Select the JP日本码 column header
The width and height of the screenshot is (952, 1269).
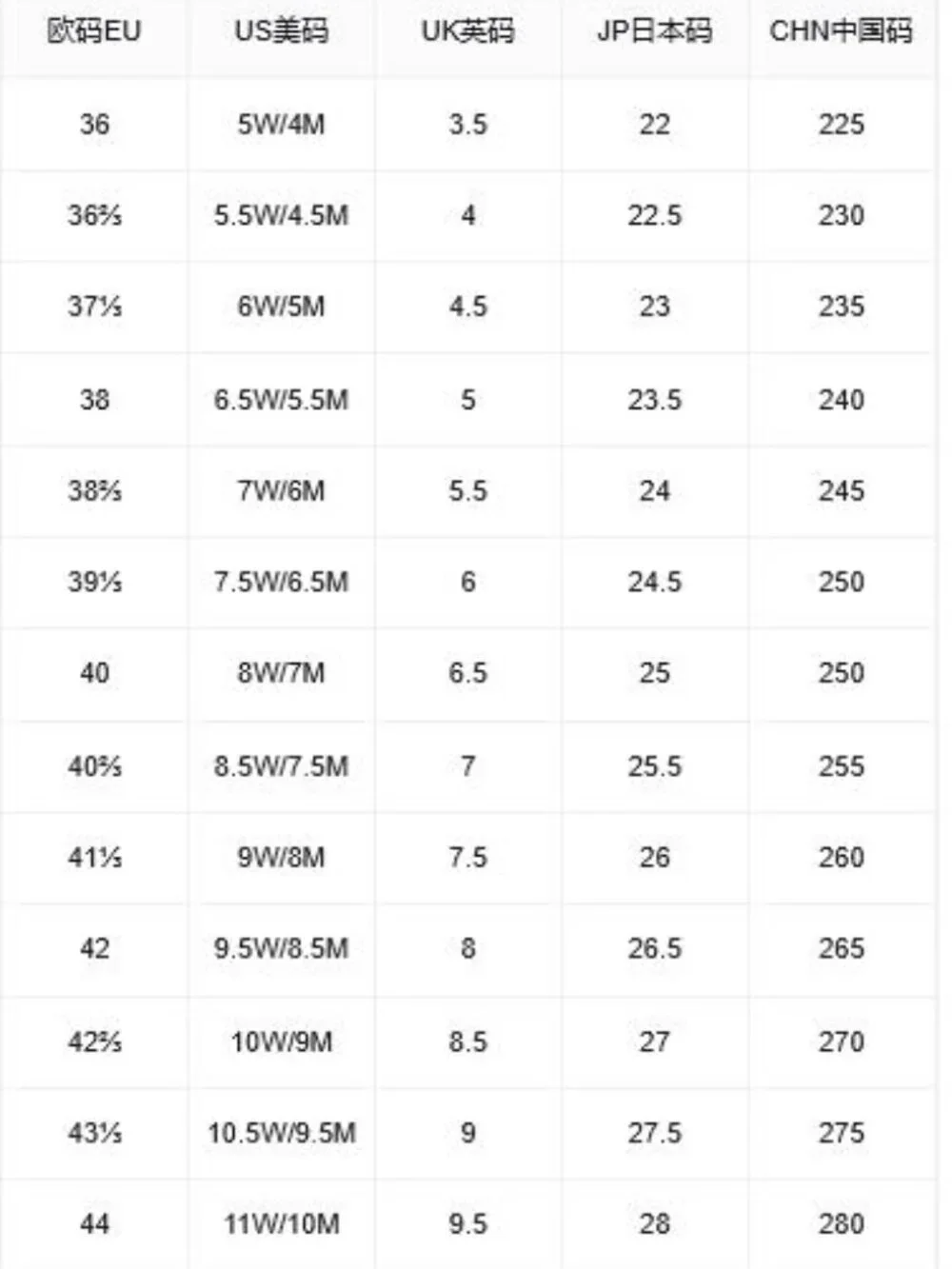(x=654, y=31)
